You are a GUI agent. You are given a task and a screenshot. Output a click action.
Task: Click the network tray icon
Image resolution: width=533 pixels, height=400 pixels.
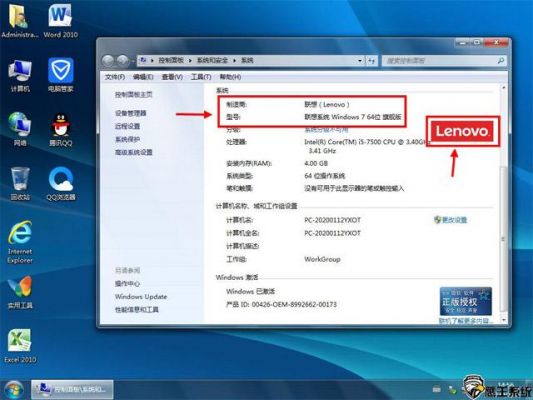(x=452, y=390)
